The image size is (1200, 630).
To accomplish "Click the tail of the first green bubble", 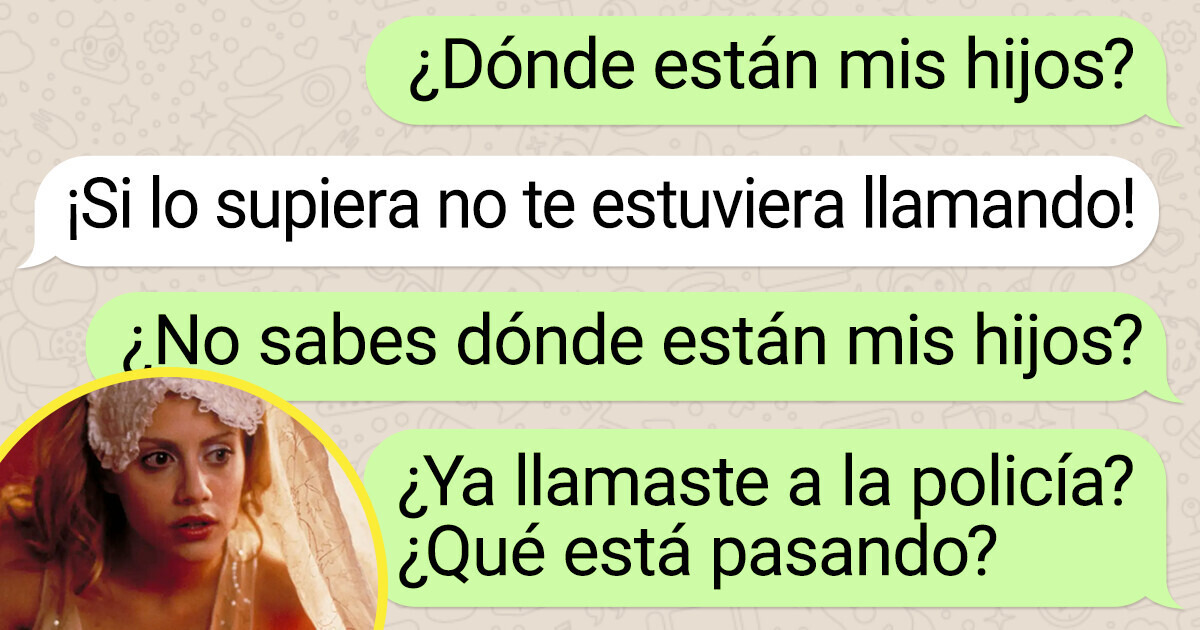I will [x=1173, y=118].
